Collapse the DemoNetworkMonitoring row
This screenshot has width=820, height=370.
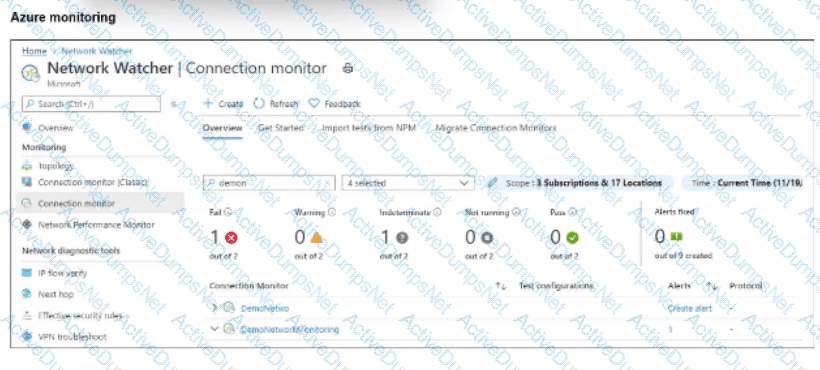(214, 329)
